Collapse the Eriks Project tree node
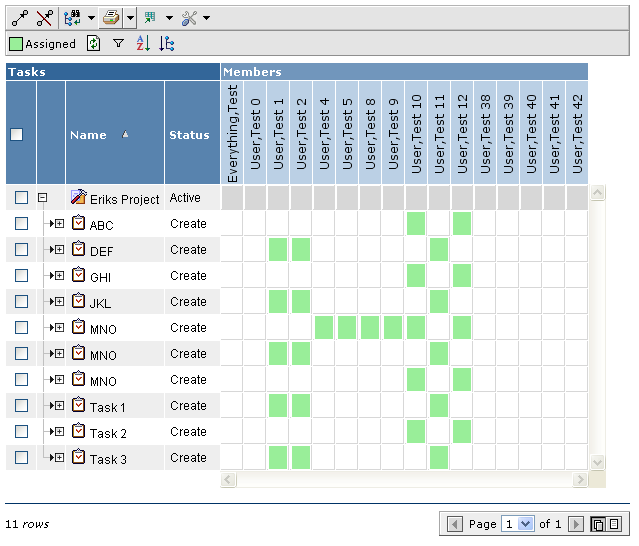Image resolution: width=639 pixels, height=546 pixels. pos(43,198)
